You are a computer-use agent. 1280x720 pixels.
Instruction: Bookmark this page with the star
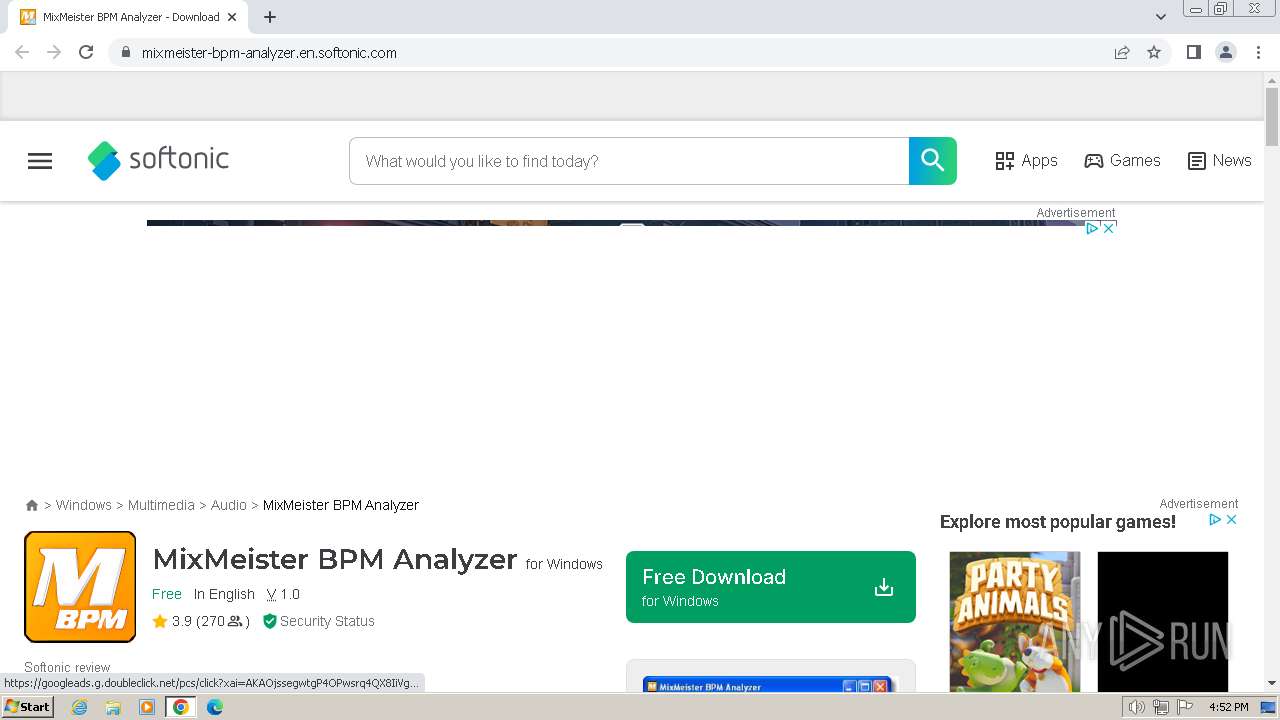click(1154, 53)
